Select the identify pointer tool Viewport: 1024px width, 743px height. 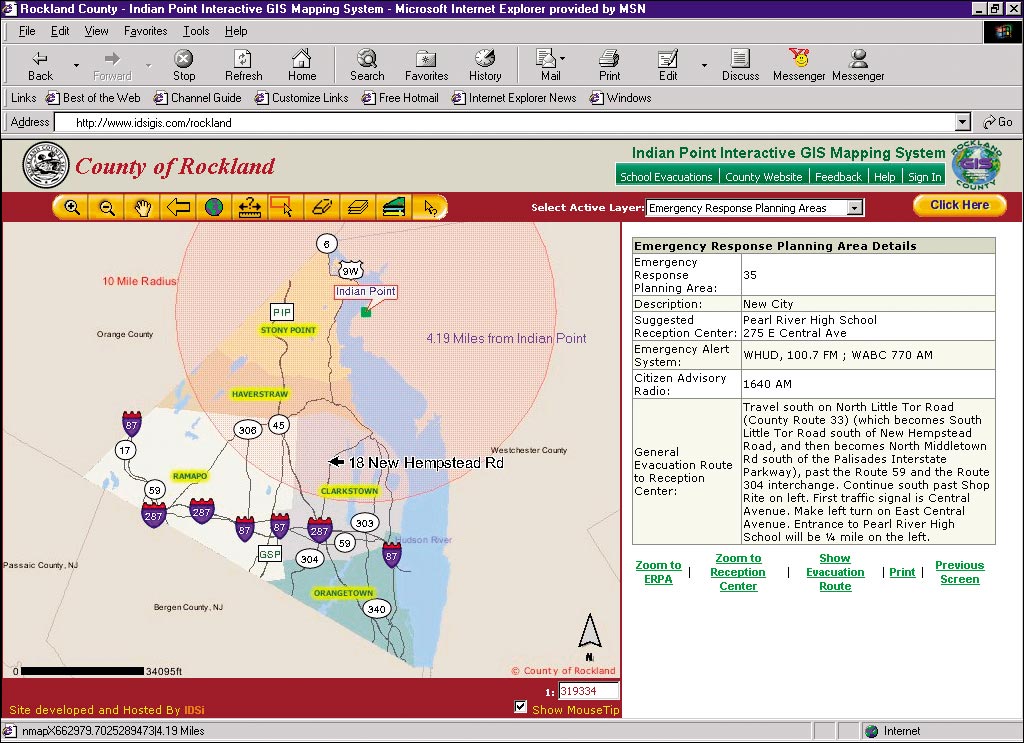(x=430, y=208)
